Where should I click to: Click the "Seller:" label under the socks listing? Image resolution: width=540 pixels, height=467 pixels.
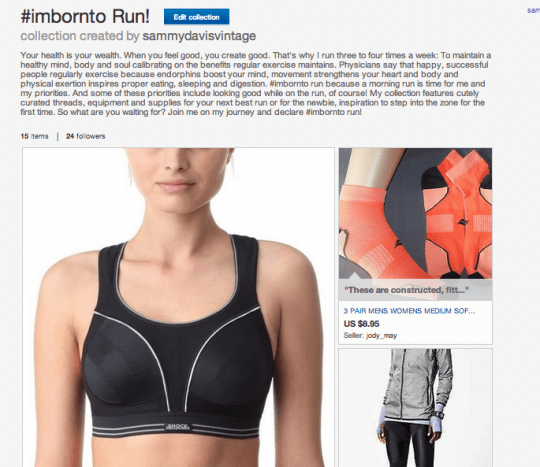[354, 335]
